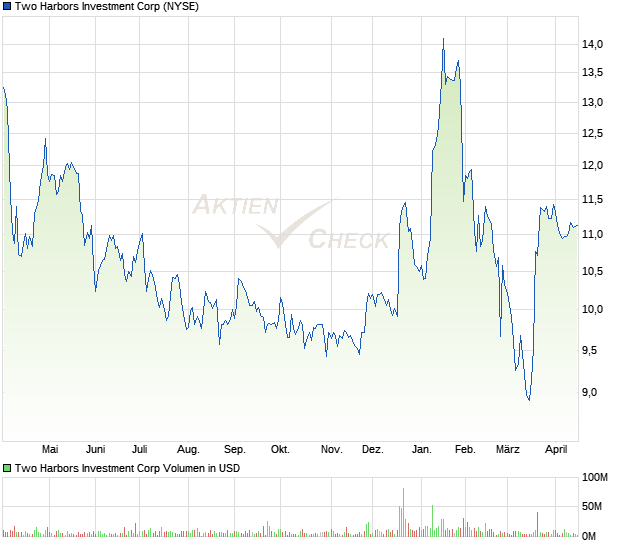Click the 10,0 price axis value
This screenshot has height=546, width=620.
point(592,309)
